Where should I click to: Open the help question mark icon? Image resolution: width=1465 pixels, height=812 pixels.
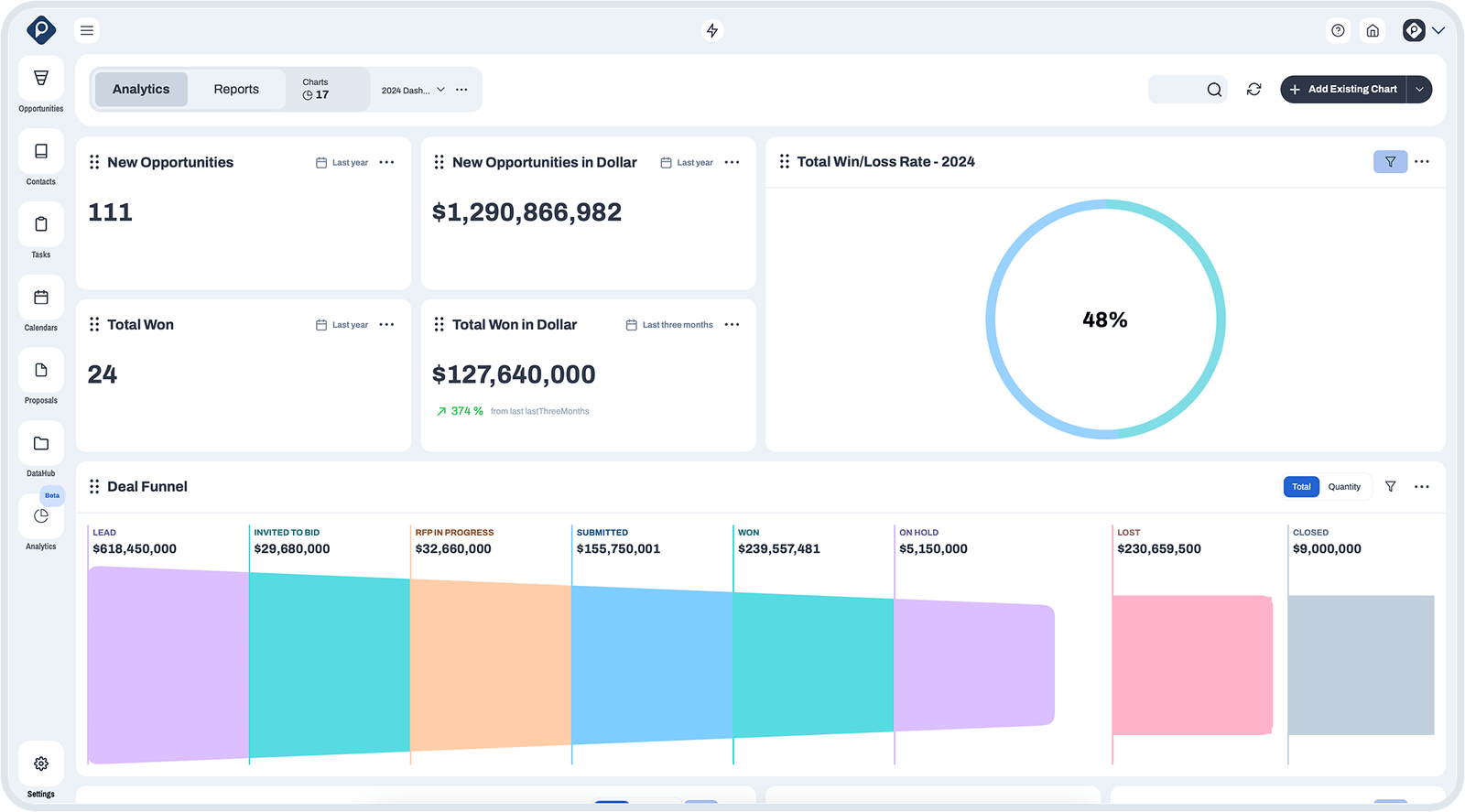pyautogui.click(x=1339, y=30)
